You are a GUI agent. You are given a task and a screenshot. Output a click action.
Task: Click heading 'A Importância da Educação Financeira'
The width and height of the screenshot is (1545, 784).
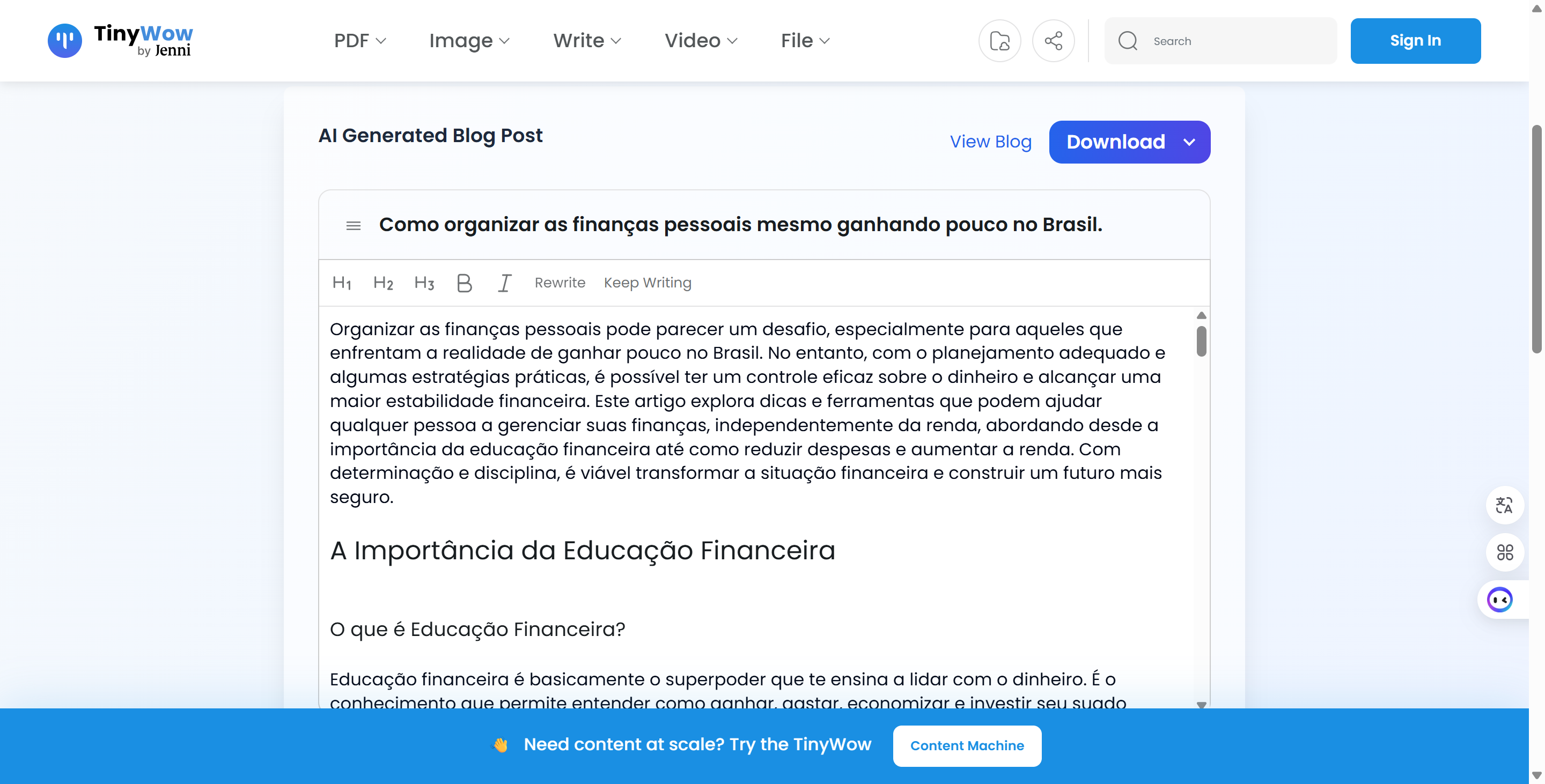point(582,550)
